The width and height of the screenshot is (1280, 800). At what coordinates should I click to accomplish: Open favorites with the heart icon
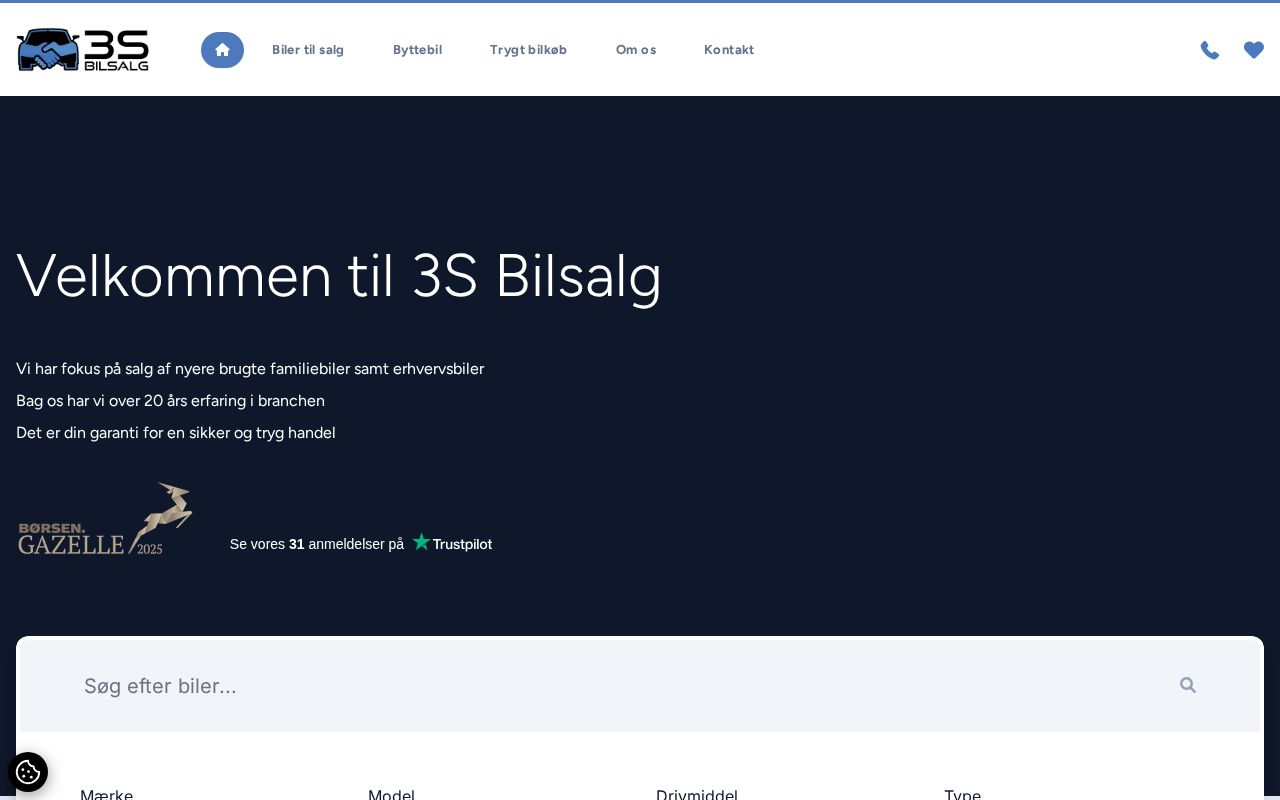click(1254, 50)
